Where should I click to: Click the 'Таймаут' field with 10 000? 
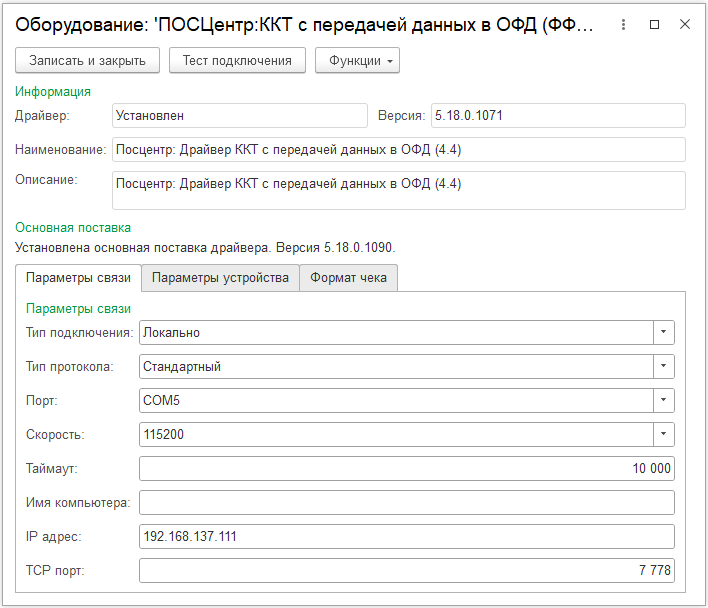(407, 468)
